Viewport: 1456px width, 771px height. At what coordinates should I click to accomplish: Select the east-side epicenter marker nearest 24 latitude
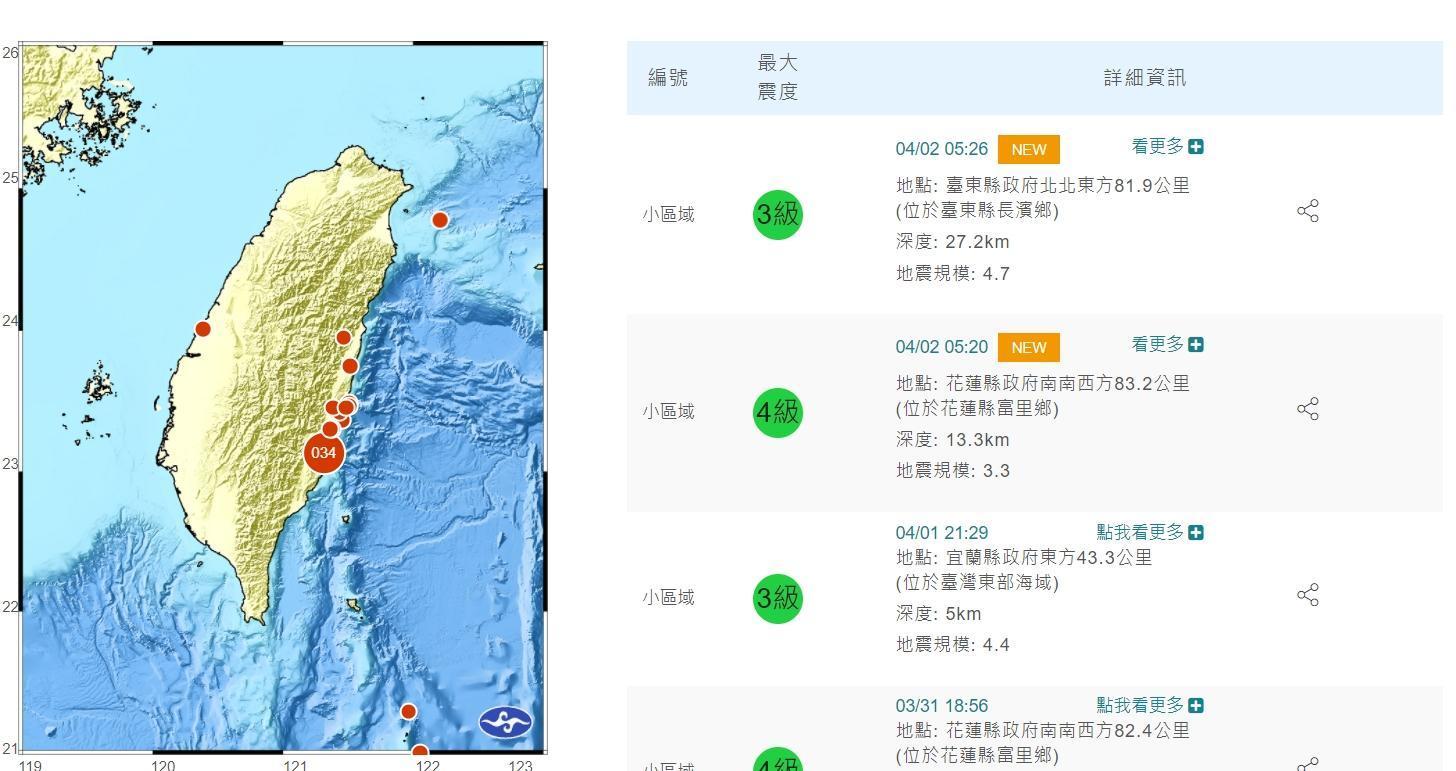pos(343,338)
